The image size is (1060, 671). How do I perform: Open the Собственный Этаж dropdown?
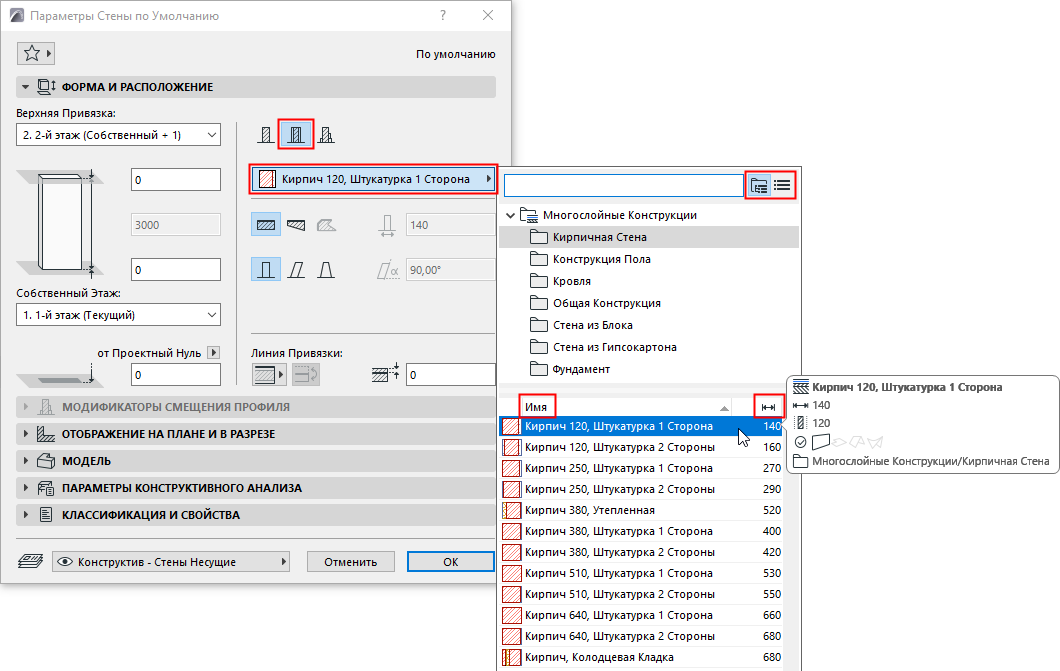tap(118, 315)
